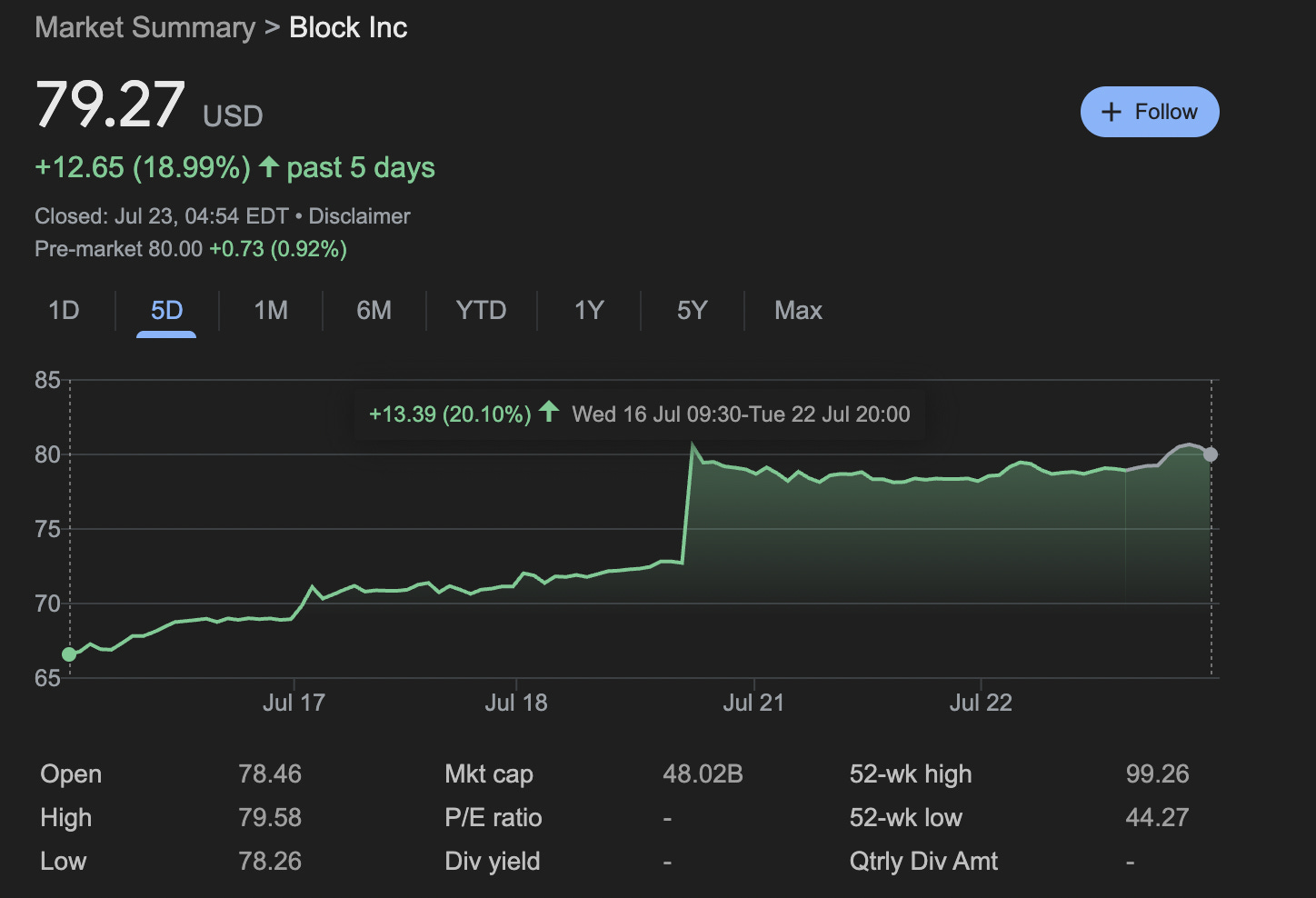The image size is (1316, 898).
Task: Click the Pre-market 80.00 price text
Action: click(x=119, y=249)
